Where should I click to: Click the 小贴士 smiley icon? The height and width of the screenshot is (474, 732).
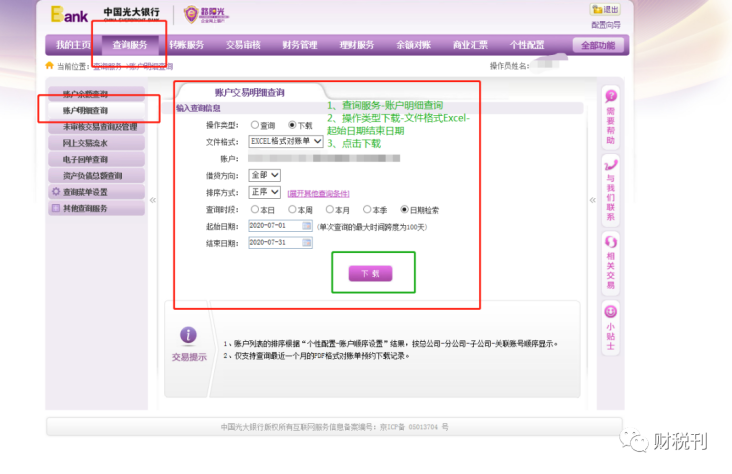[611, 311]
